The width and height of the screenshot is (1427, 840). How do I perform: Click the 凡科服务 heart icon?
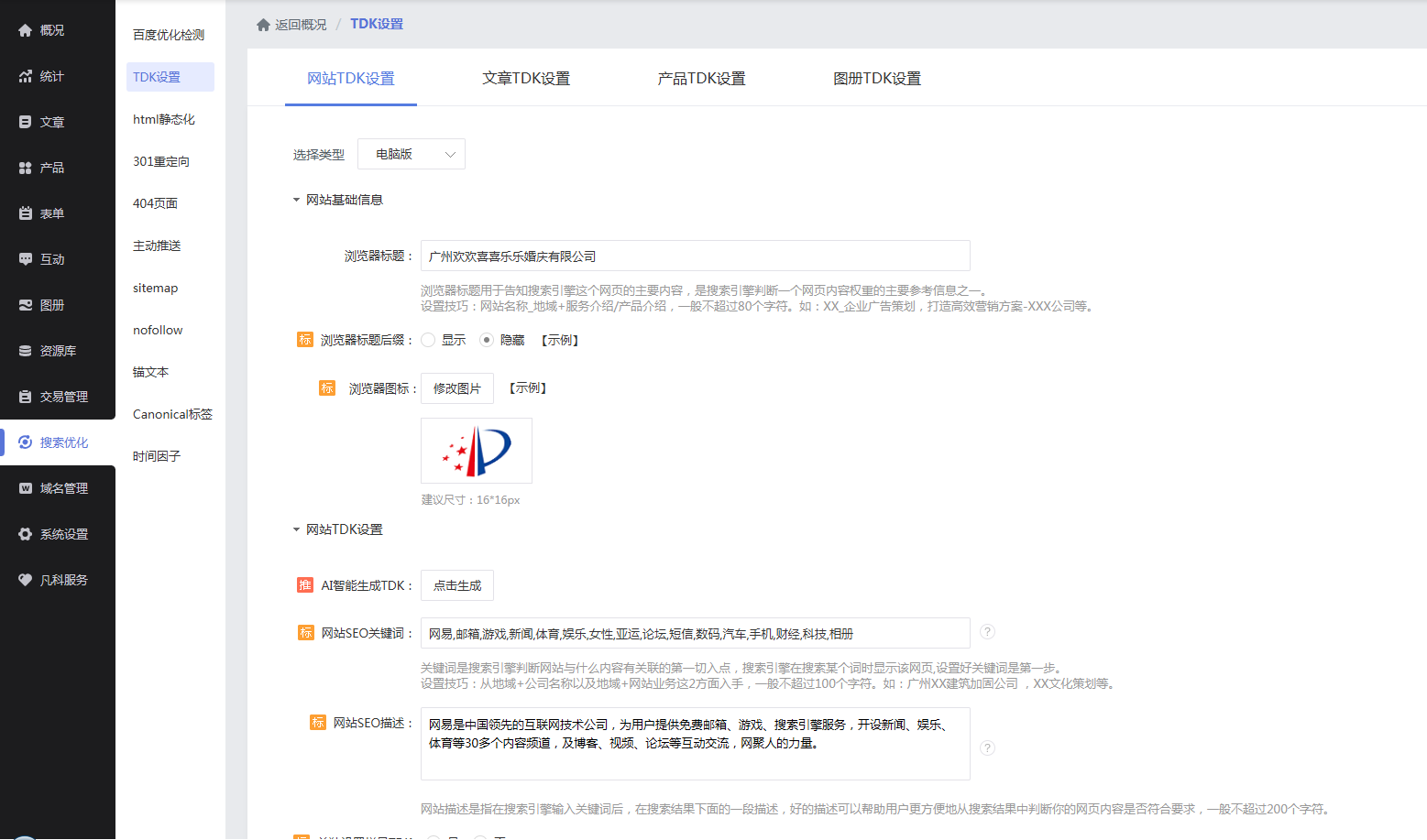point(26,580)
